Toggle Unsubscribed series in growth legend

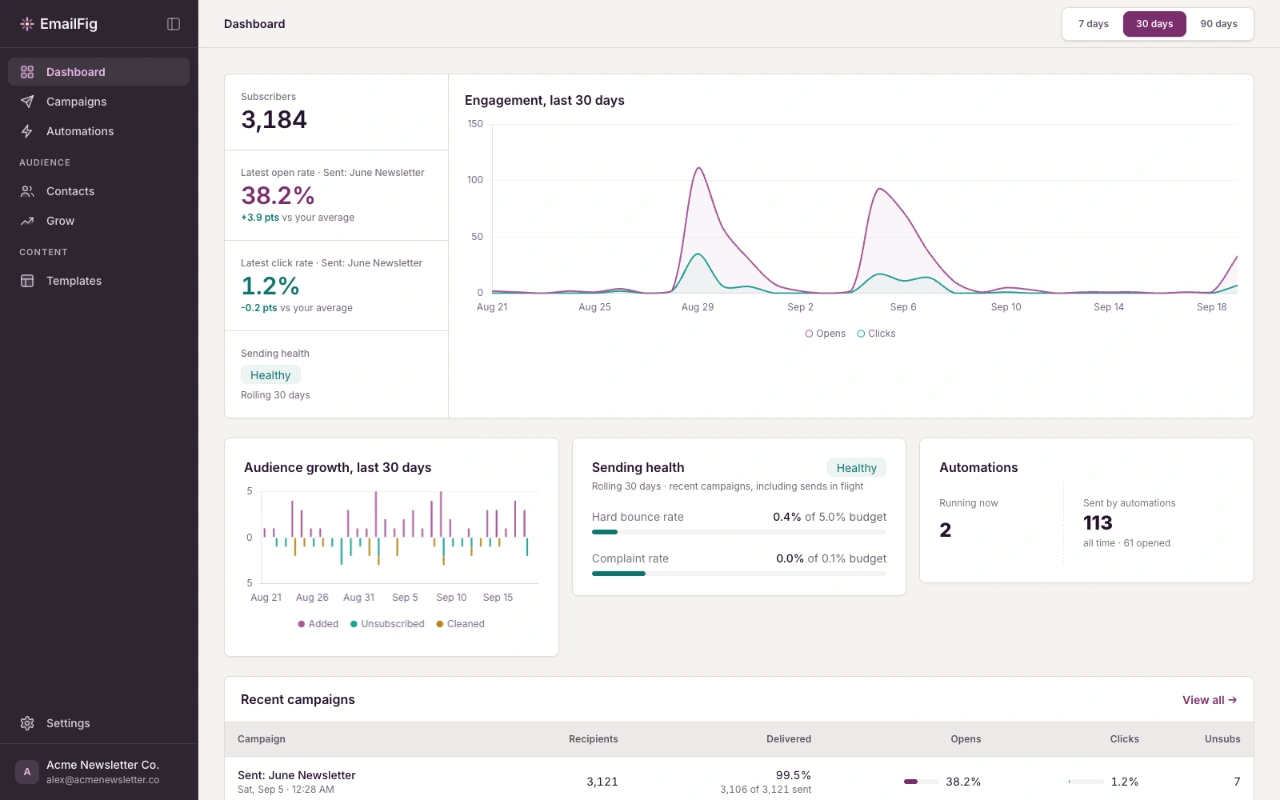(x=387, y=624)
